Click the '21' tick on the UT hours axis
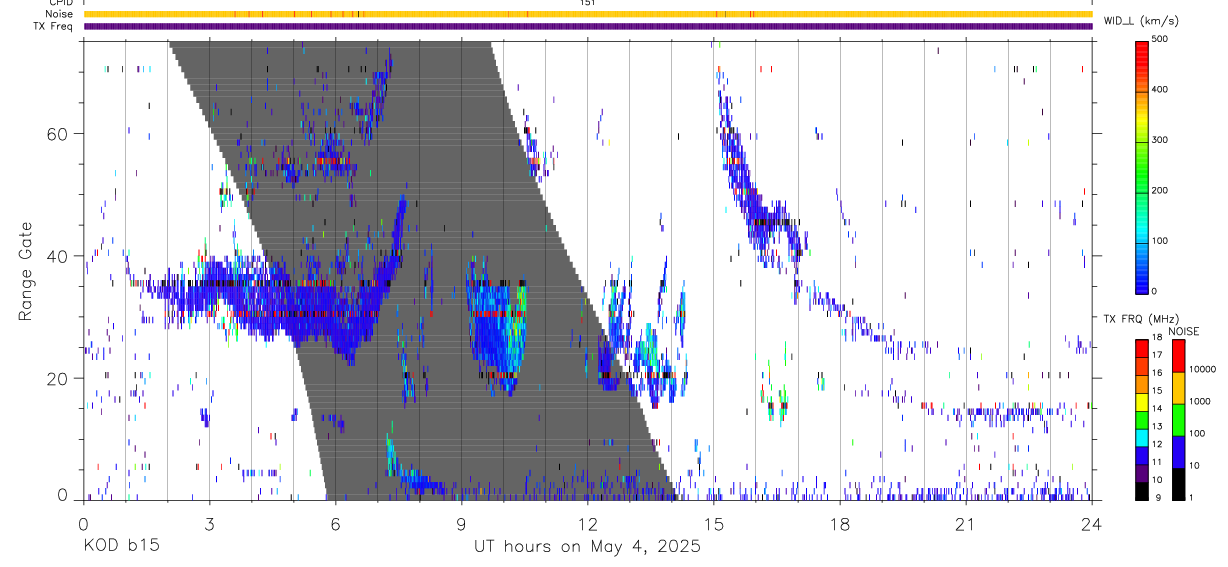The image size is (1228, 567). pyautogui.click(x=965, y=525)
